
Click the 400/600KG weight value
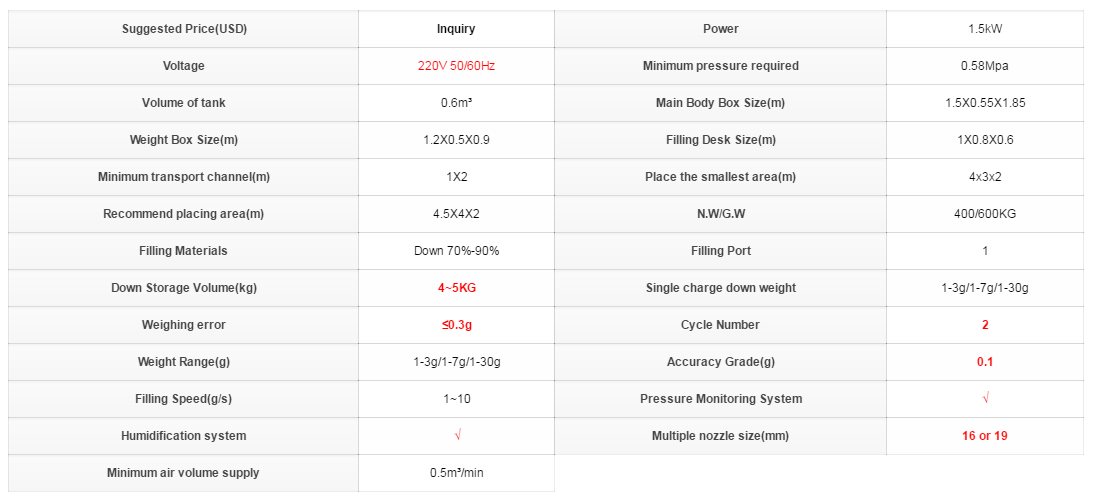click(985, 214)
